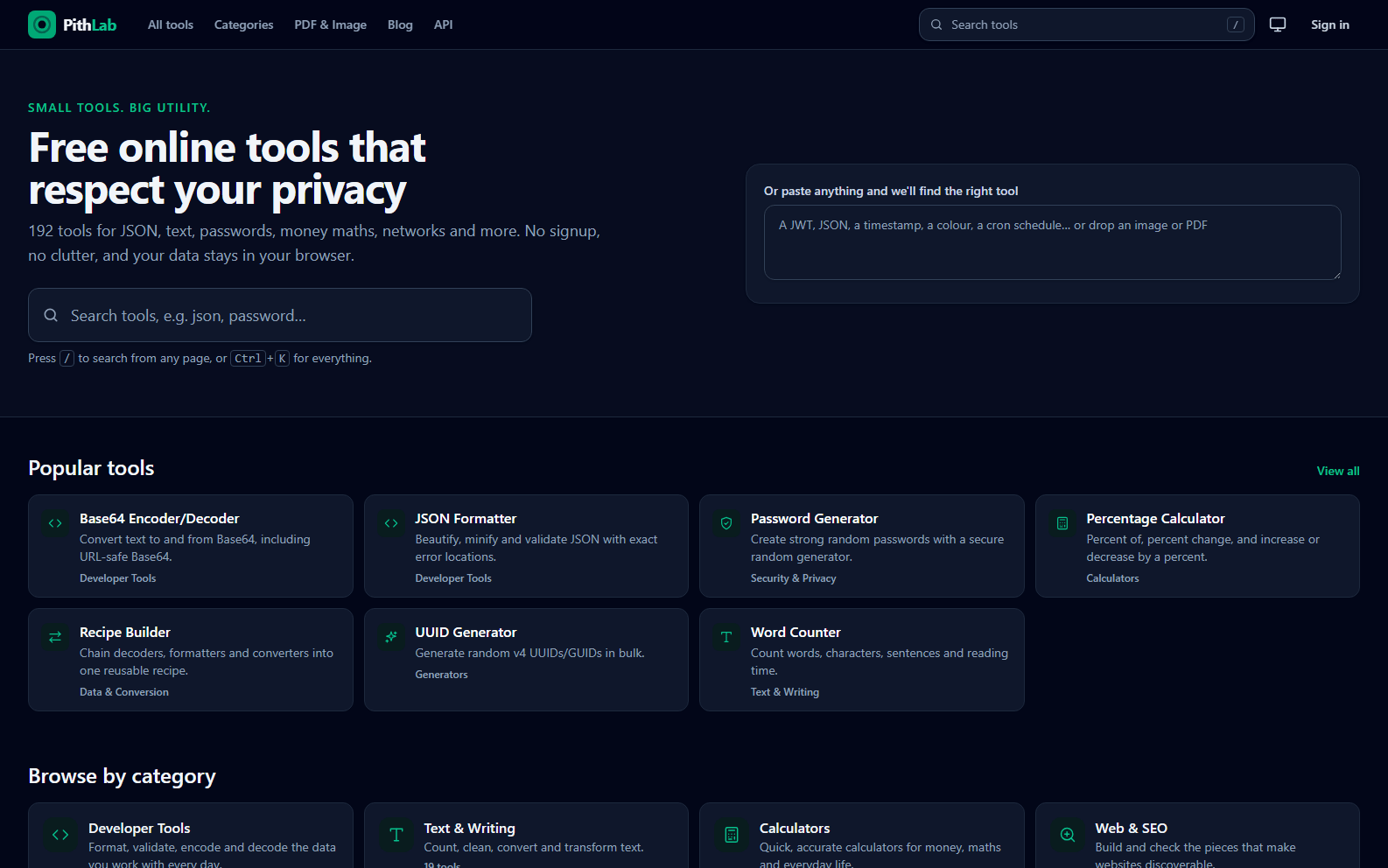Open the Recipe Builder tool title
This screenshot has height=868, width=1388.
(x=125, y=633)
